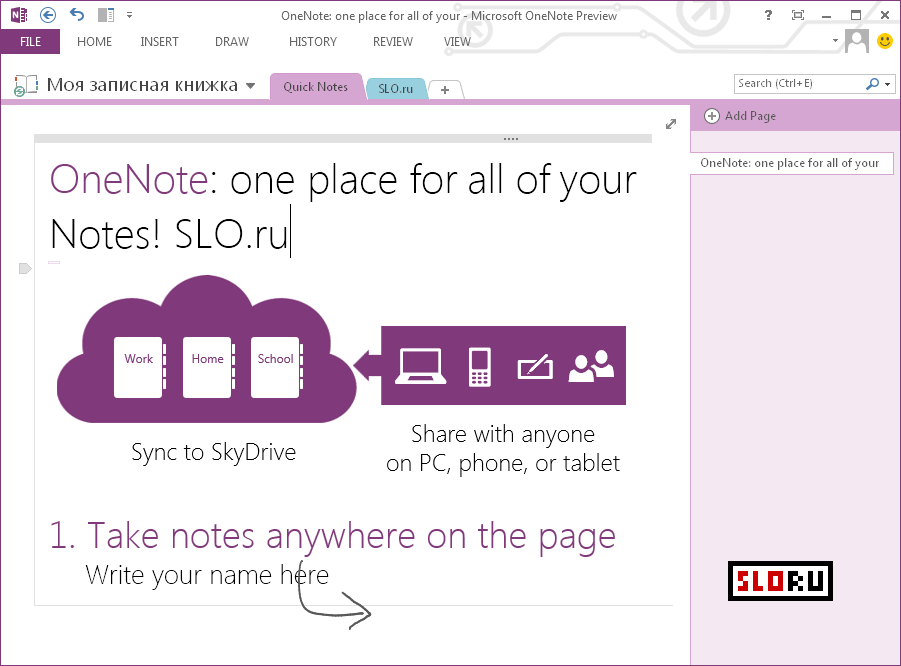Expand the Моя записная книжка notebook list
901x666 pixels.
251,86
